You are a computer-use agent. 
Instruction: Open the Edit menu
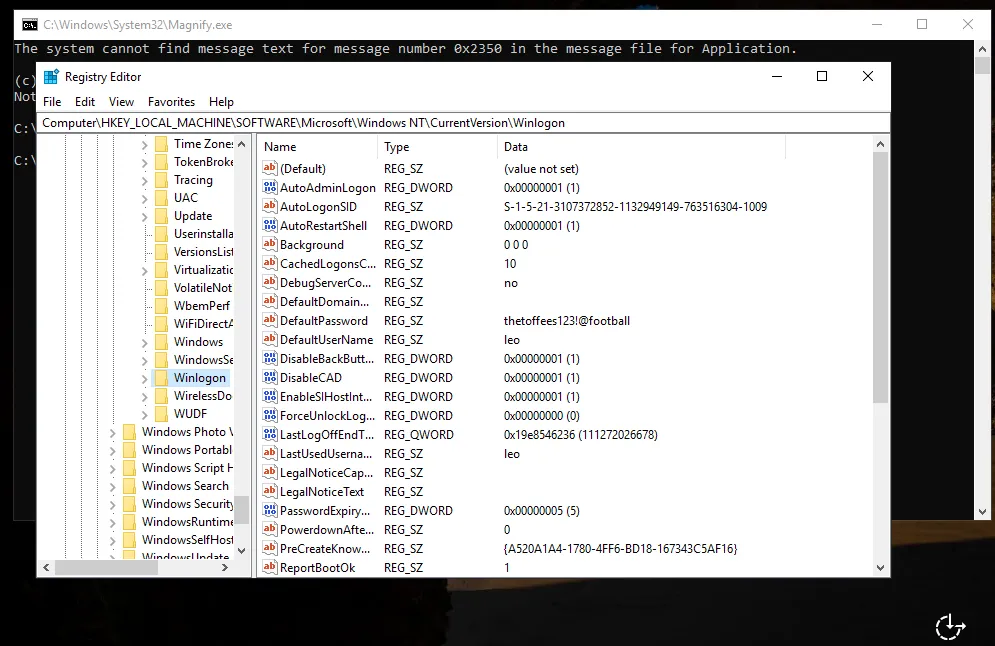tap(84, 102)
